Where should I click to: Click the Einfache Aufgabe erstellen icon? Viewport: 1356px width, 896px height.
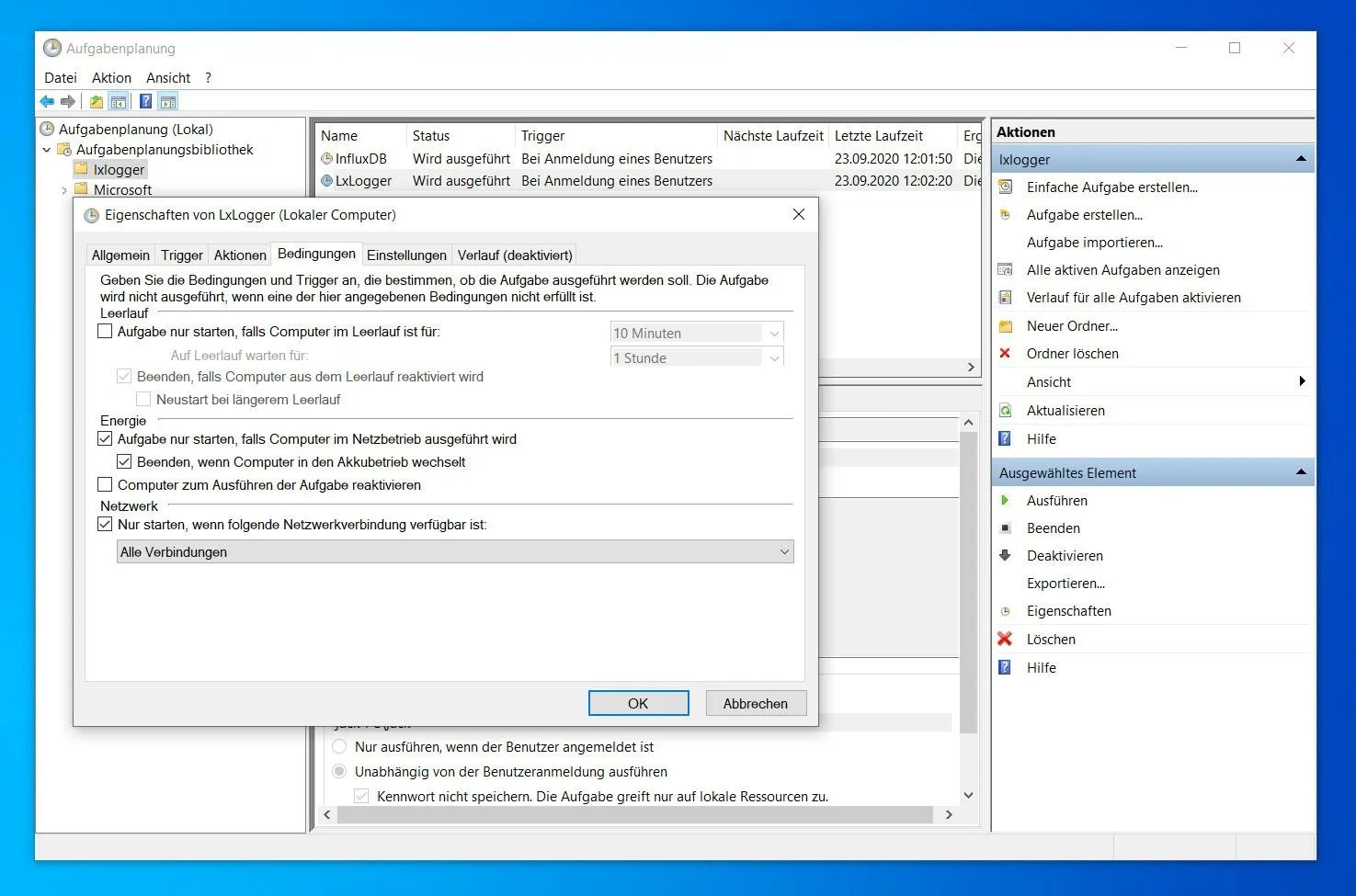coord(1006,187)
